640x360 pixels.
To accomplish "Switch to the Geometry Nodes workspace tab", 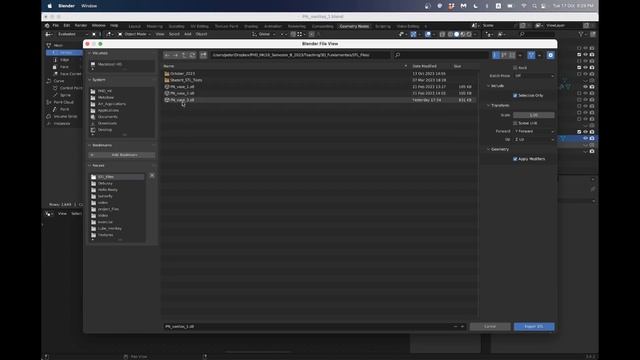I will coord(354,27).
